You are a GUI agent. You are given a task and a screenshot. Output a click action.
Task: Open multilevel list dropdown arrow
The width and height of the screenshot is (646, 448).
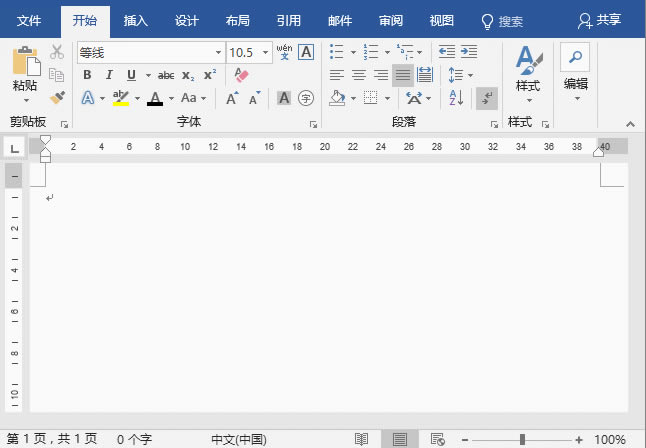click(419, 52)
